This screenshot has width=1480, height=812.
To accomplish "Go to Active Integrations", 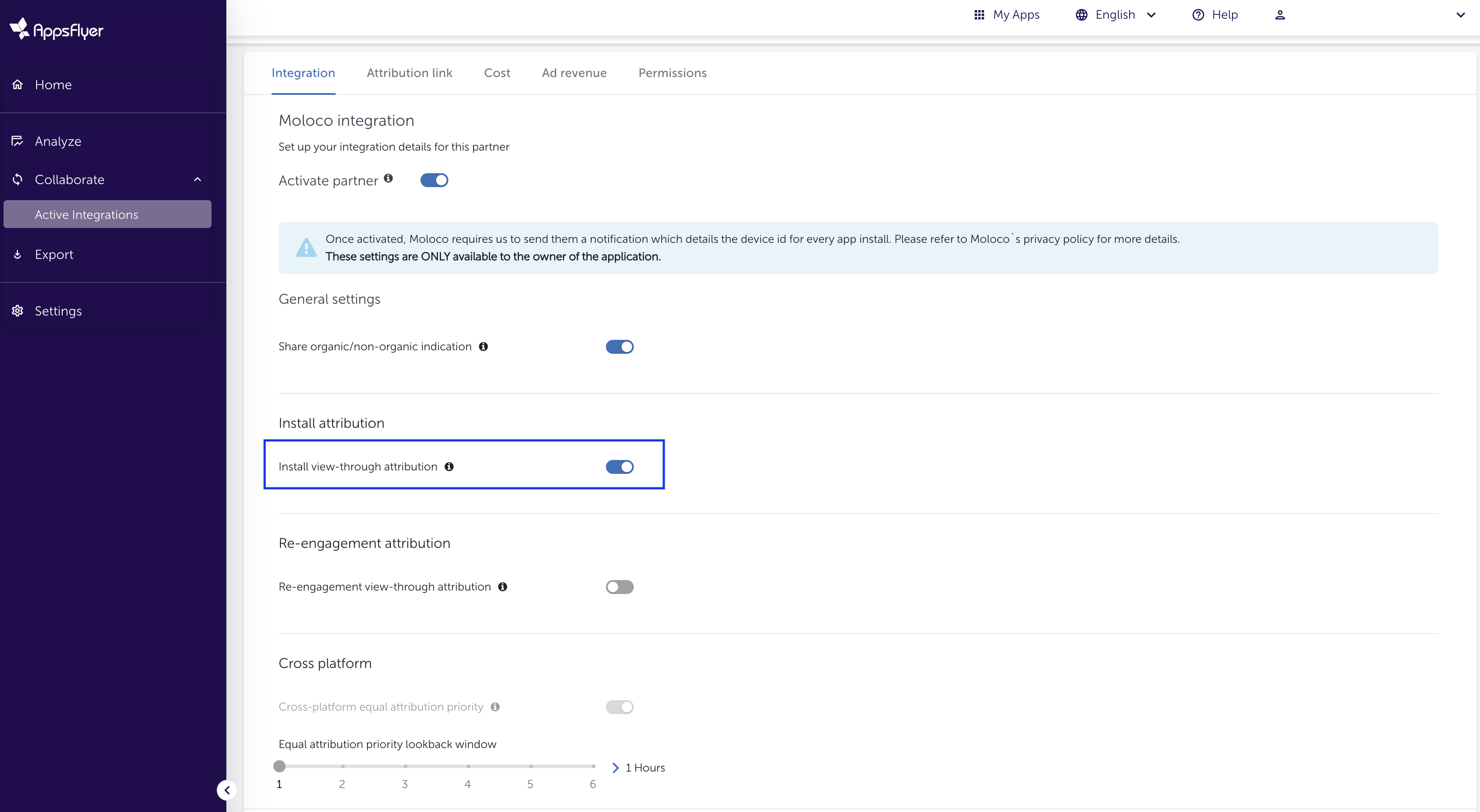I will click(x=87, y=215).
